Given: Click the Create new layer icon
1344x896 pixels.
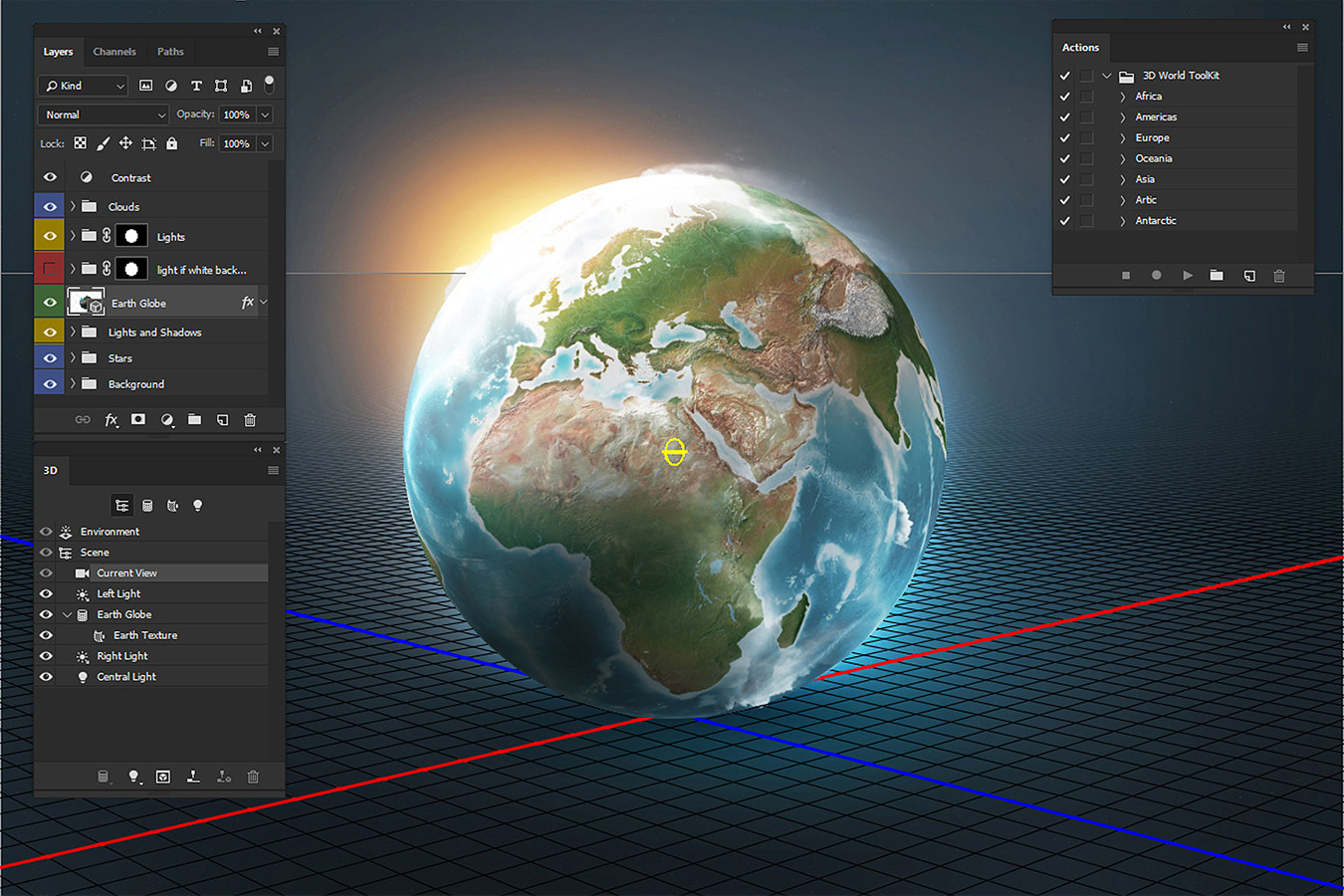Looking at the screenshot, I should 222,419.
